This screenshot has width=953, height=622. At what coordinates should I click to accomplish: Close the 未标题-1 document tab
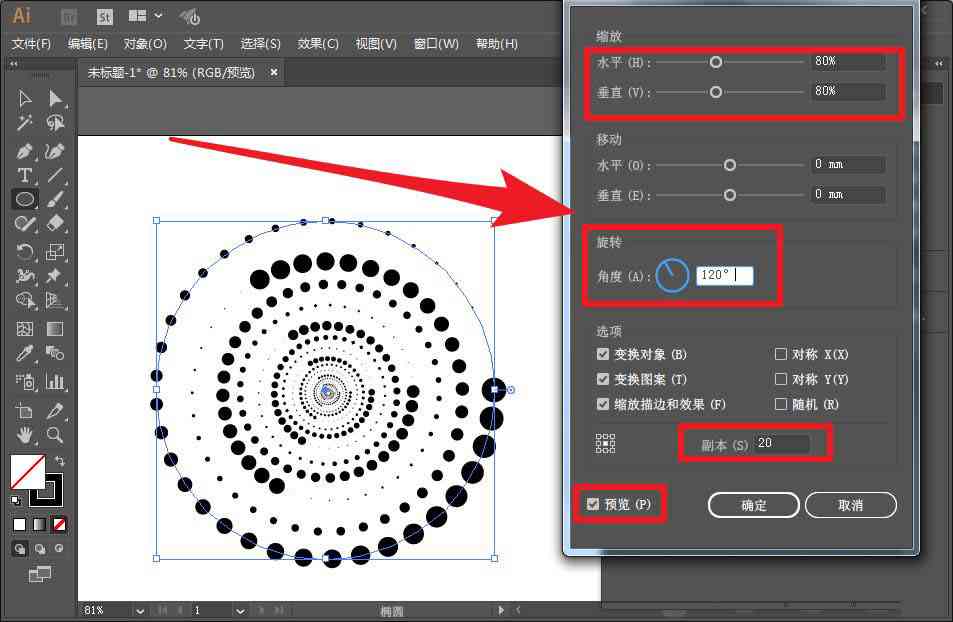(x=274, y=72)
